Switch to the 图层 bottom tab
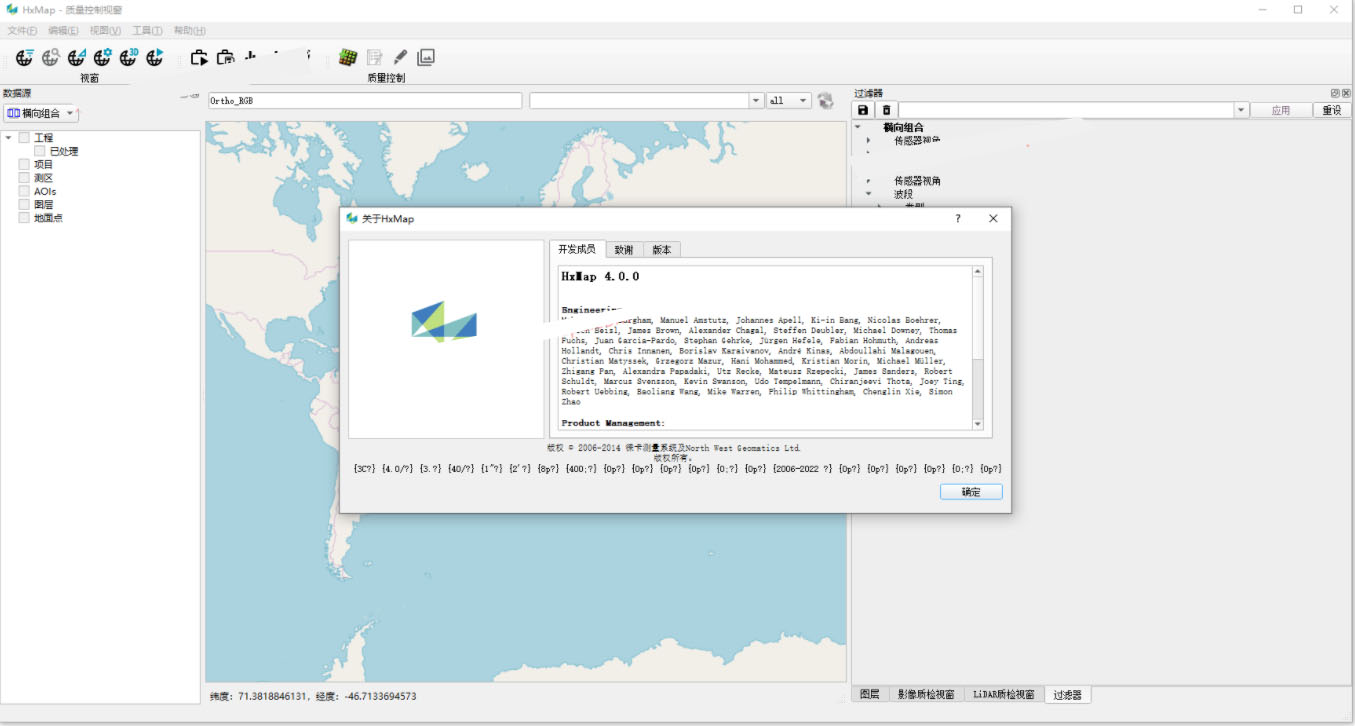The height and width of the screenshot is (726, 1355). [870, 694]
